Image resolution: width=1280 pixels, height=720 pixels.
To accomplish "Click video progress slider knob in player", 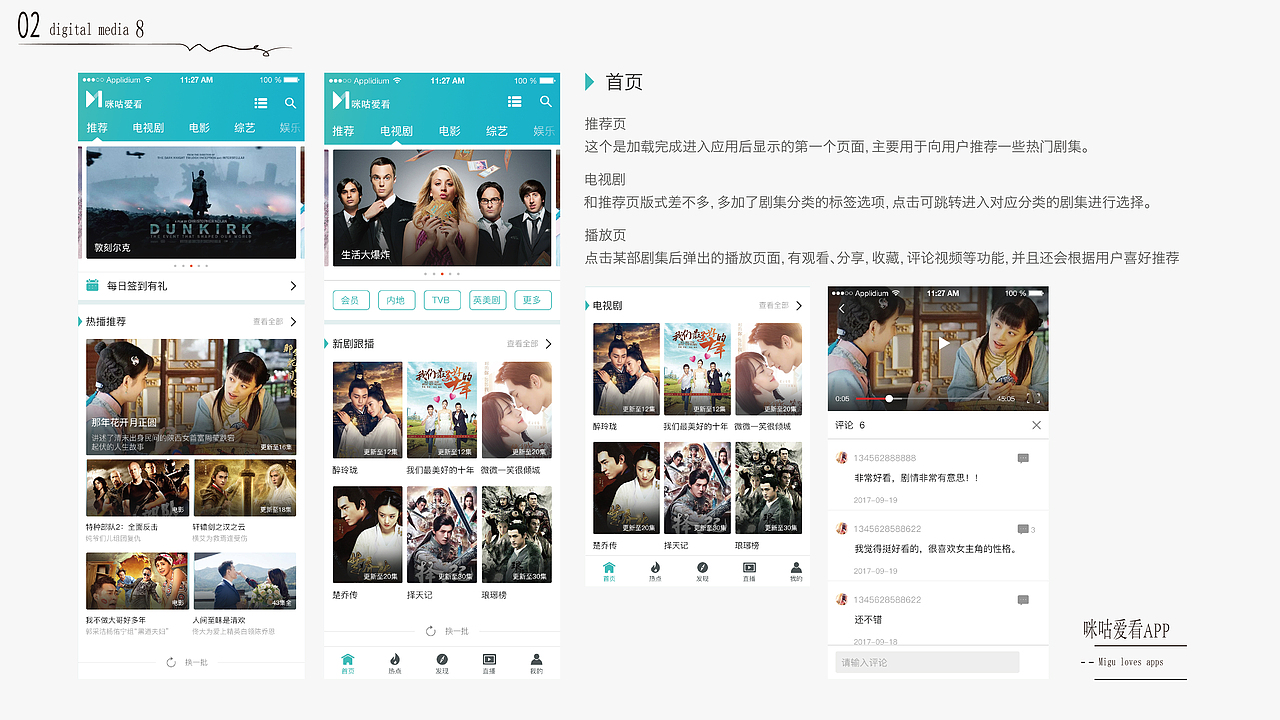I will [x=889, y=398].
